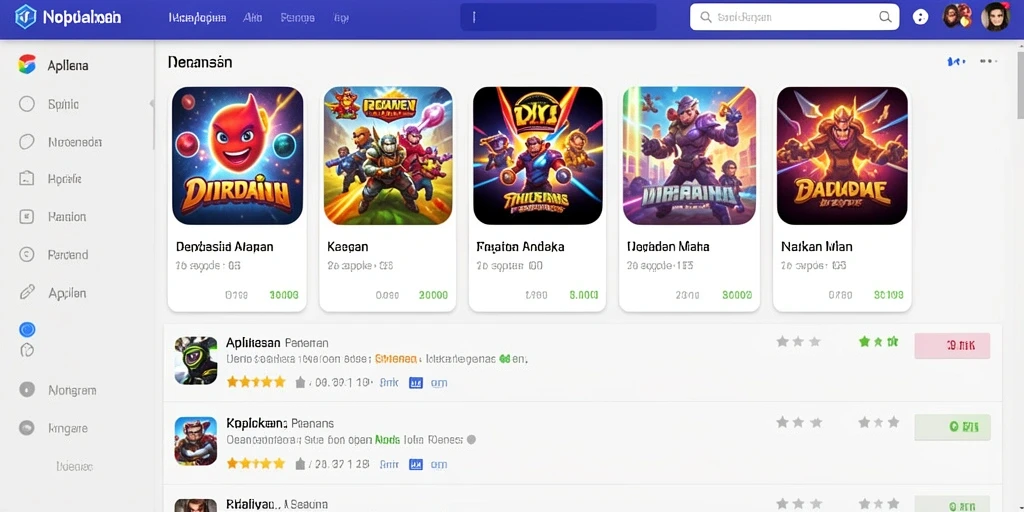The height and width of the screenshot is (512, 1024).
Task: Click the dark input box in the top bar center
Action: point(558,18)
